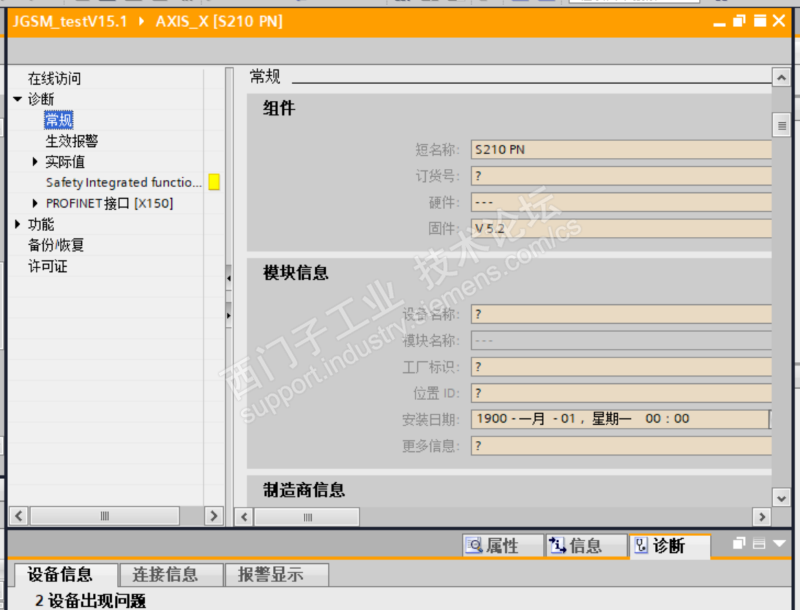Click the 模块名称 field
The height and width of the screenshot is (610, 800).
[621, 340]
